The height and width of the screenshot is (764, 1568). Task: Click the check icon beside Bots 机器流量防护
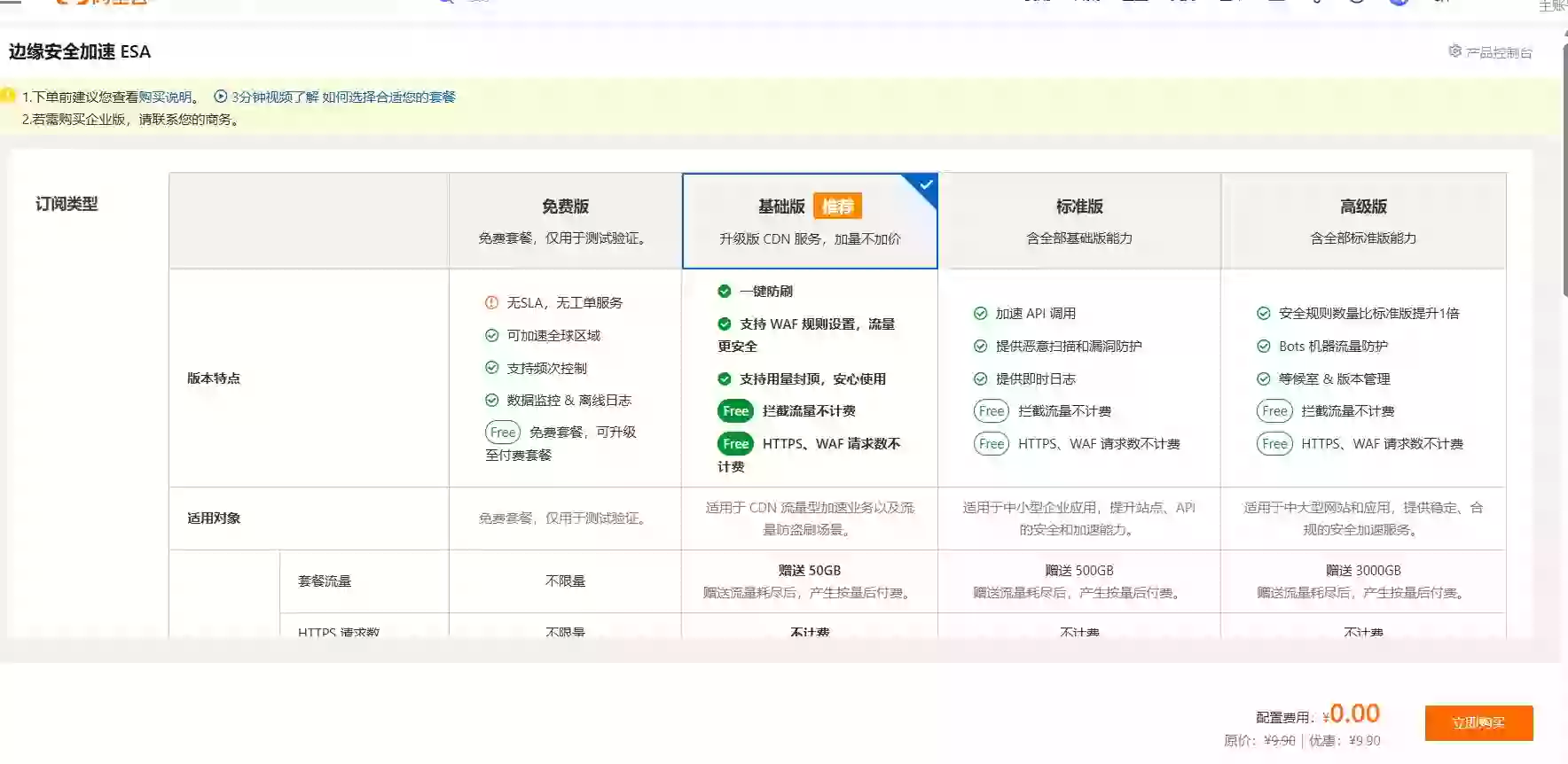tap(1264, 346)
